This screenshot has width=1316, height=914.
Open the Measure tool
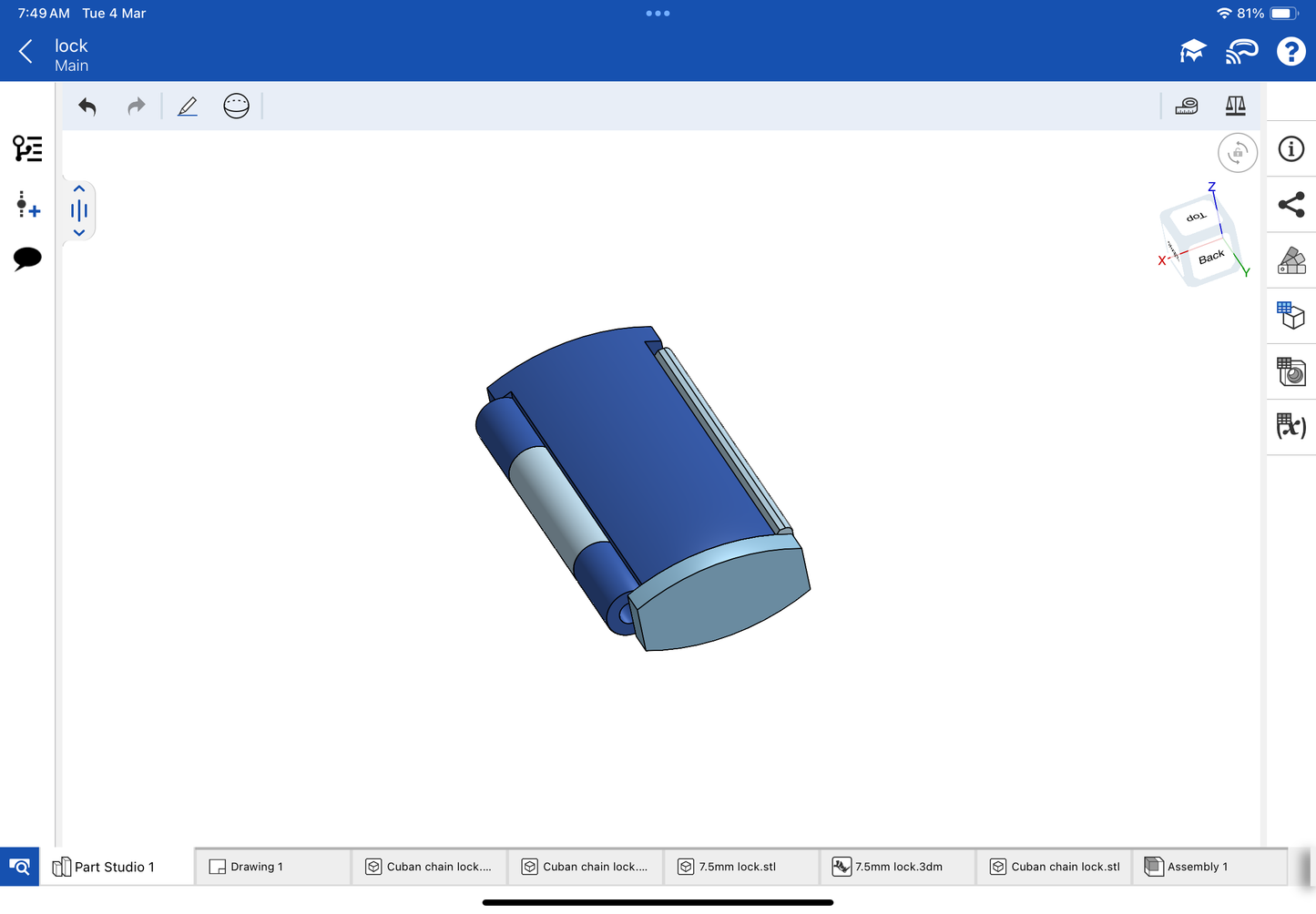click(1187, 107)
